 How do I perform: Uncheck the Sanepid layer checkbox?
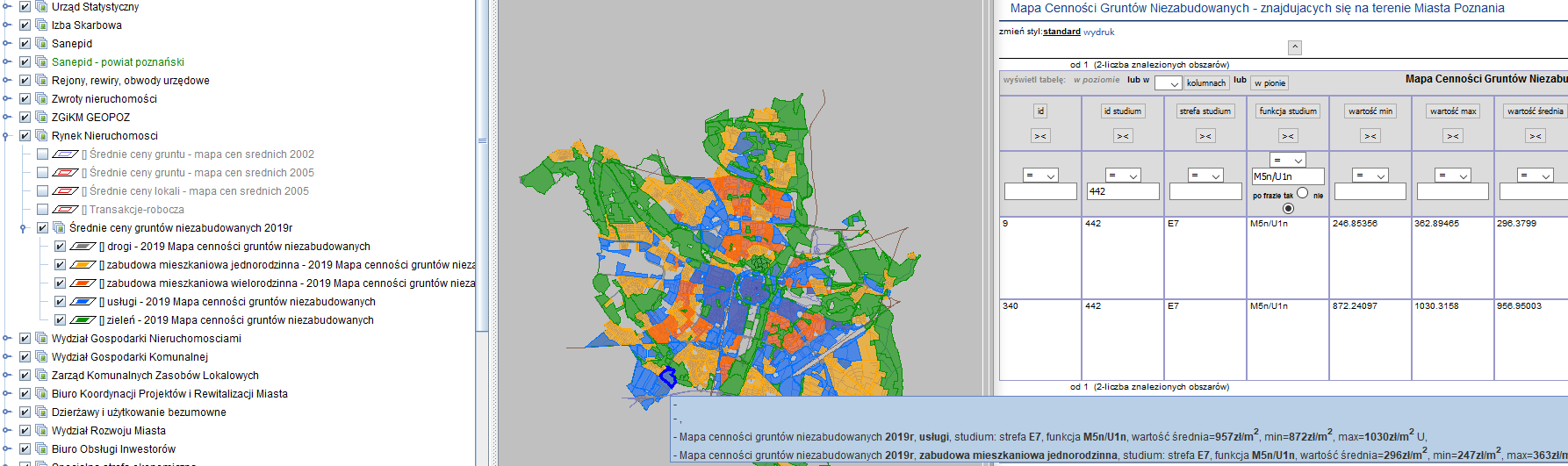tap(25, 44)
